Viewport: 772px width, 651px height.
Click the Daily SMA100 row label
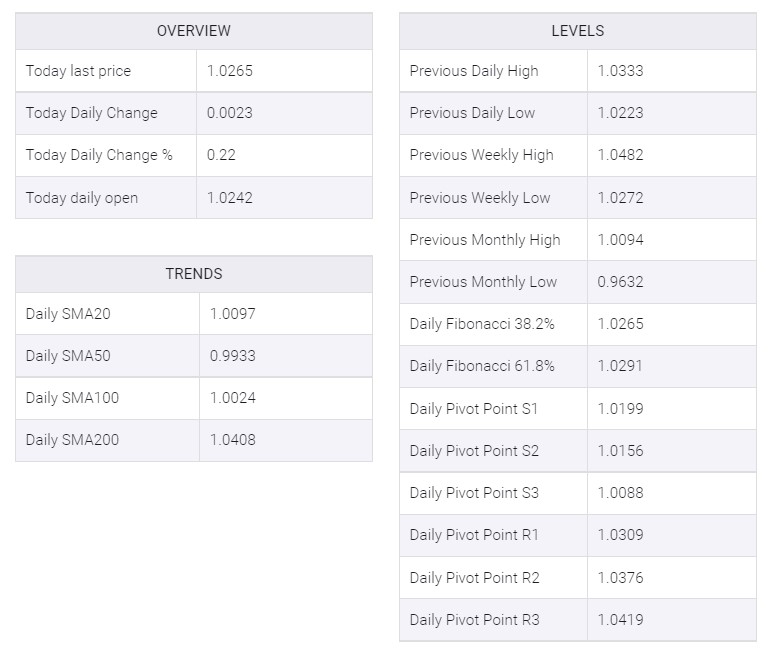[x=72, y=398]
